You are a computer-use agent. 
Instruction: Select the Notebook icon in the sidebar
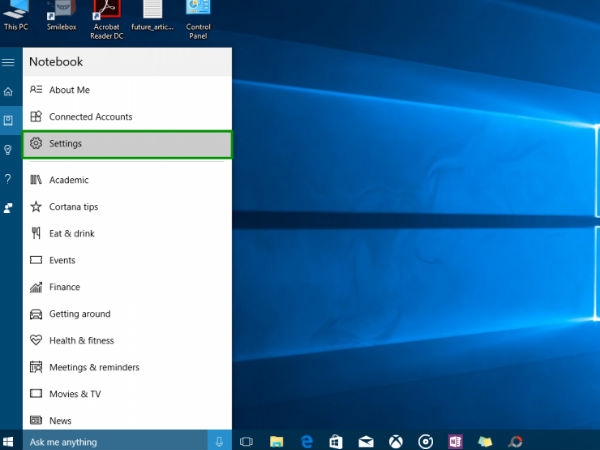coord(8,121)
